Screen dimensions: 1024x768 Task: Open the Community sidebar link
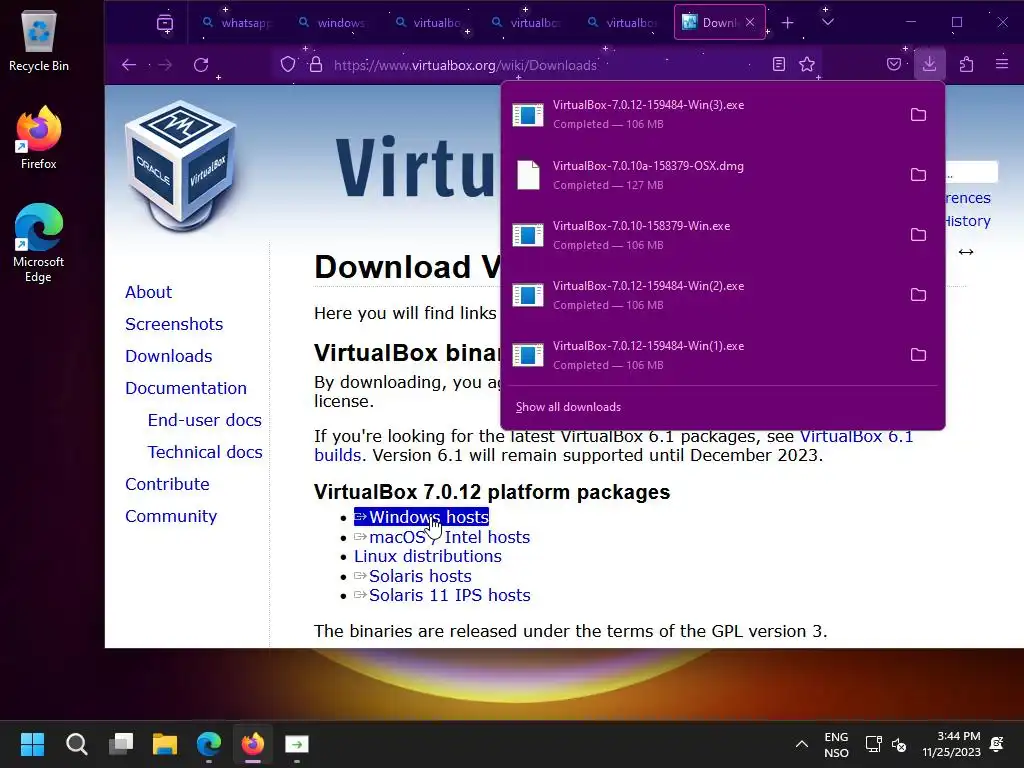coord(171,517)
